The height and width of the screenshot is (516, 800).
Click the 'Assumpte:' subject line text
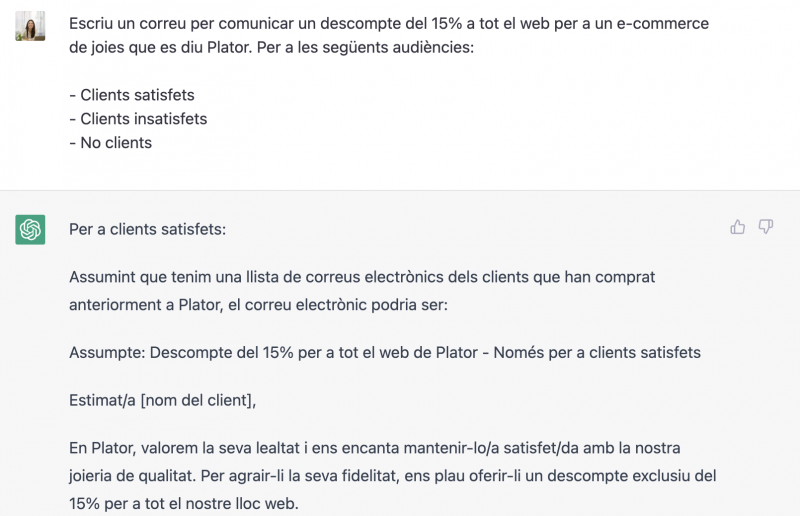[x=108, y=353]
